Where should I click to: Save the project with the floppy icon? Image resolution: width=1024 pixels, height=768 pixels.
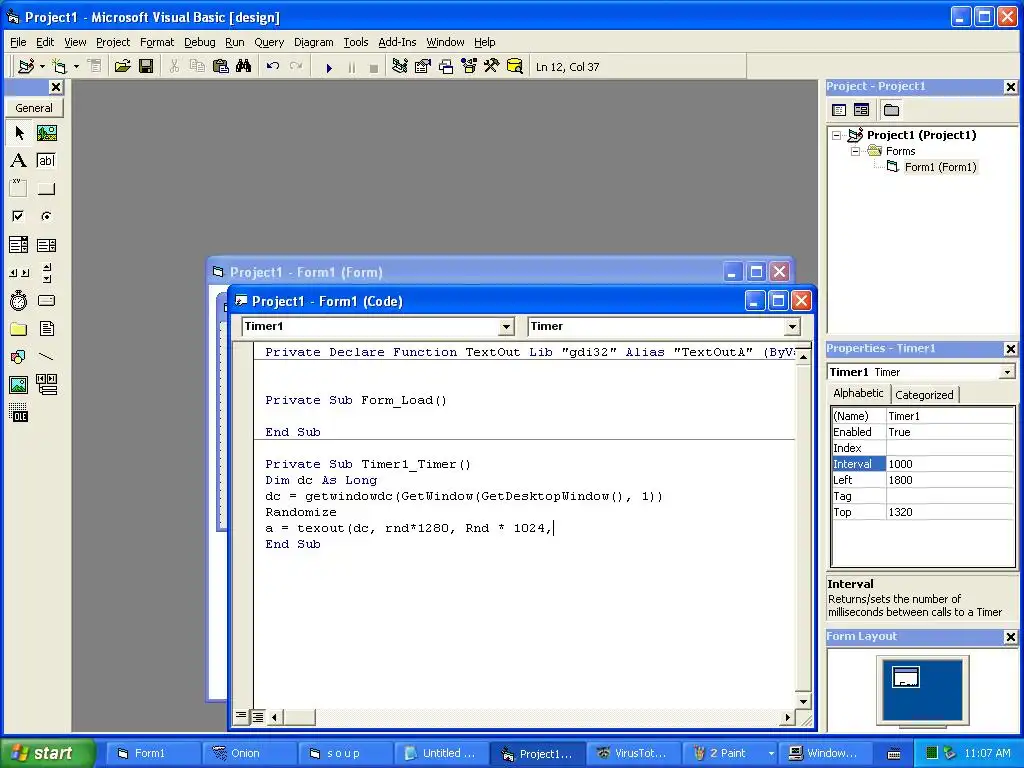point(146,67)
